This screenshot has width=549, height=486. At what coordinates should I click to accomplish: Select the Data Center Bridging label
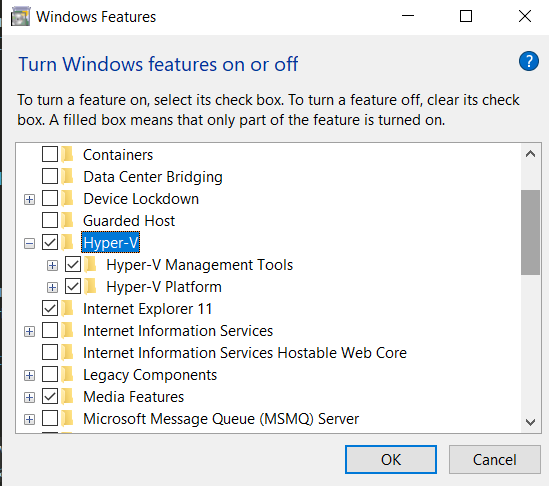[153, 177]
